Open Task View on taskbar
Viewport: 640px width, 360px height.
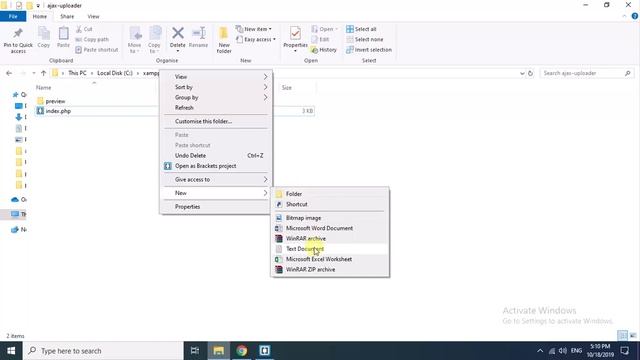click(195, 351)
